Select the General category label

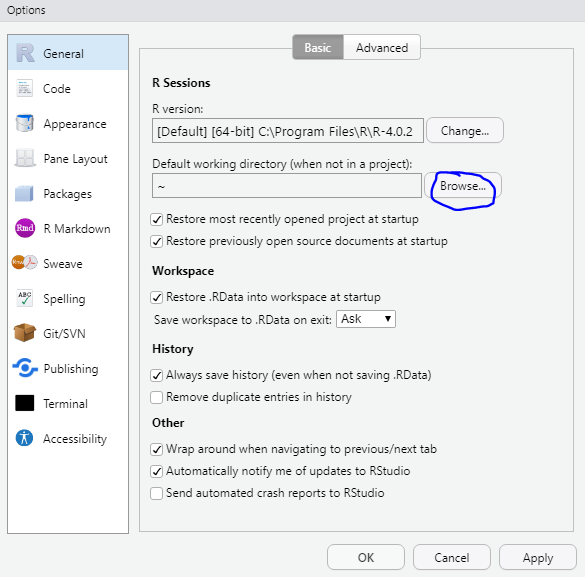tap(63, 54)
